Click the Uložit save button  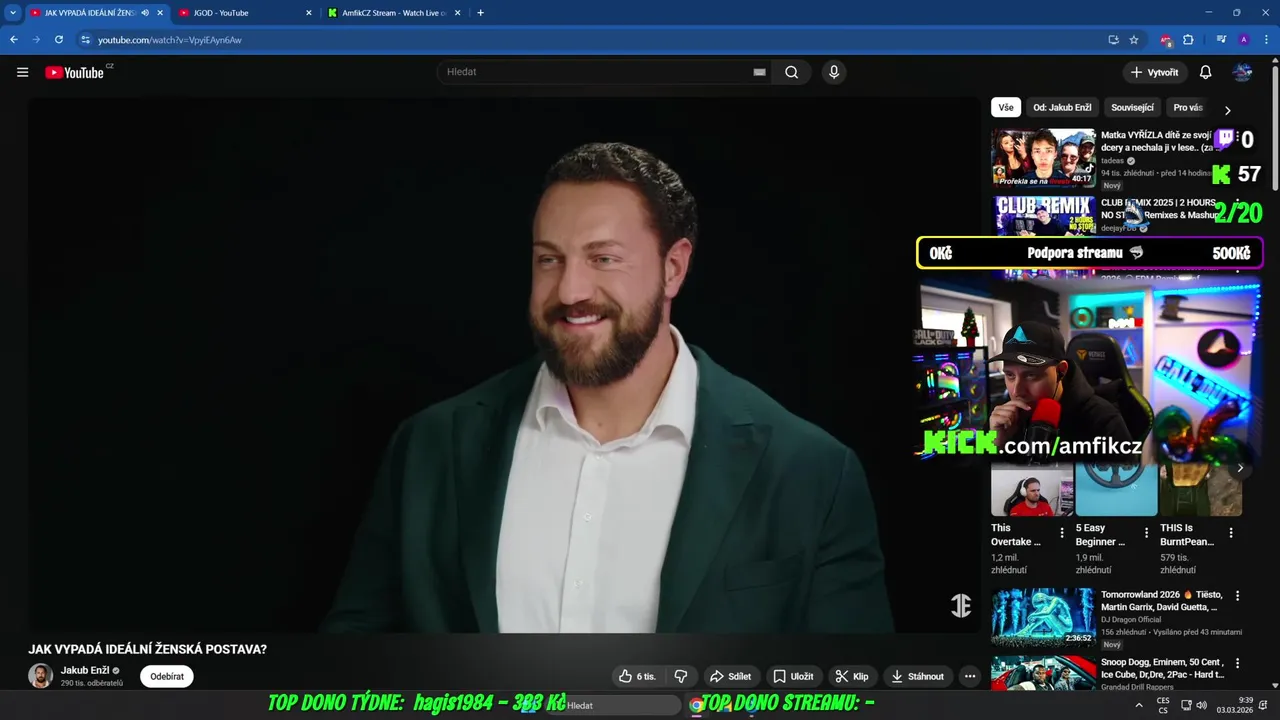[x=793, y=676]
